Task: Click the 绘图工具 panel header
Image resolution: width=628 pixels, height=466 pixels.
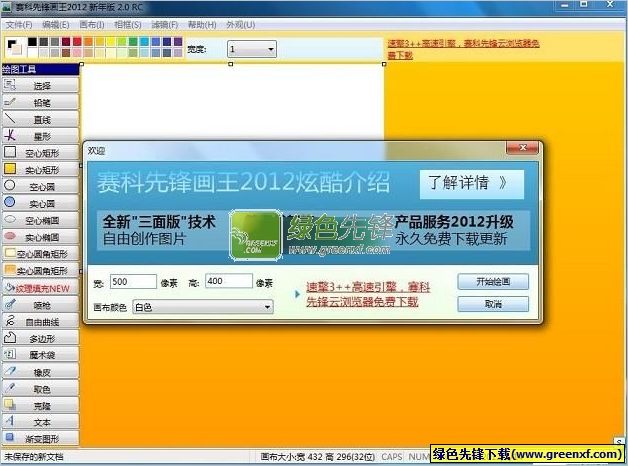Action: [40, 70]
